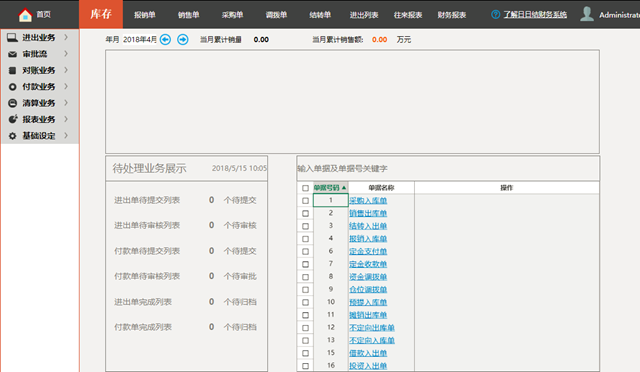Click the 付款单待提交列表 entry
The image size is (640, 372).
coord(147,251)
